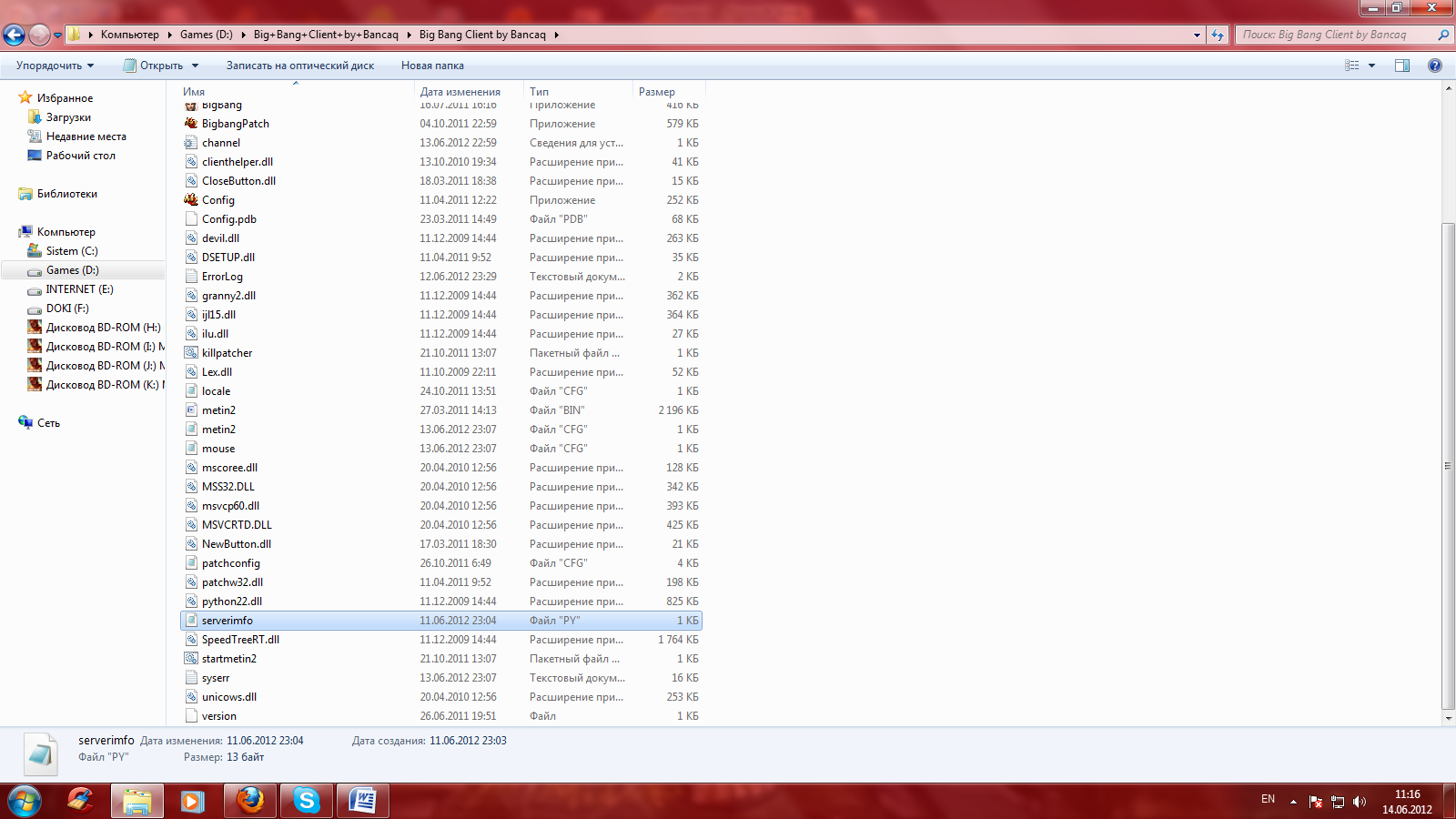Open the view options dropdown arrow
Image resolution: width=1456 pixels, height=819 pixels.
coord(1371,66)
